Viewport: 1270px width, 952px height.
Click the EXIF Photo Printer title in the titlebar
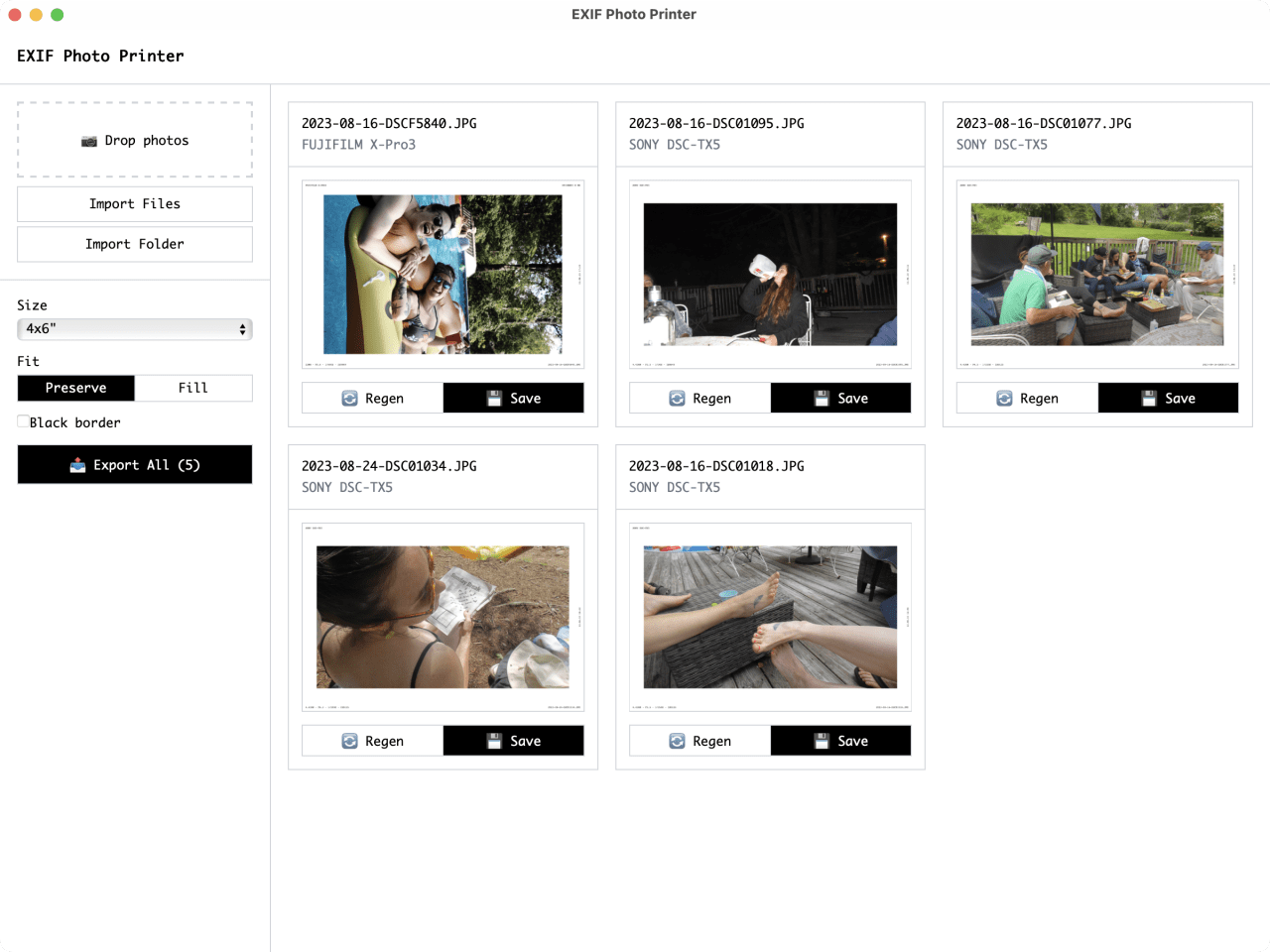coord(634,14)
